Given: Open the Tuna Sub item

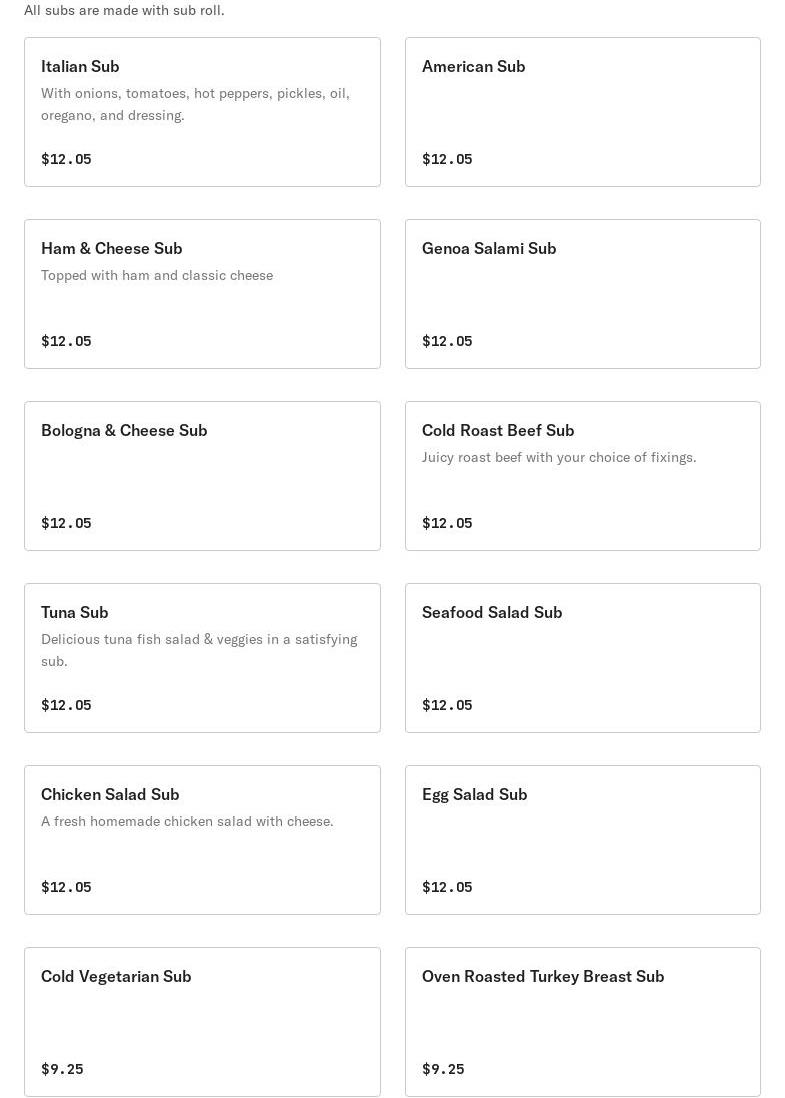Looking at the screenshot, I should [74, 612].
